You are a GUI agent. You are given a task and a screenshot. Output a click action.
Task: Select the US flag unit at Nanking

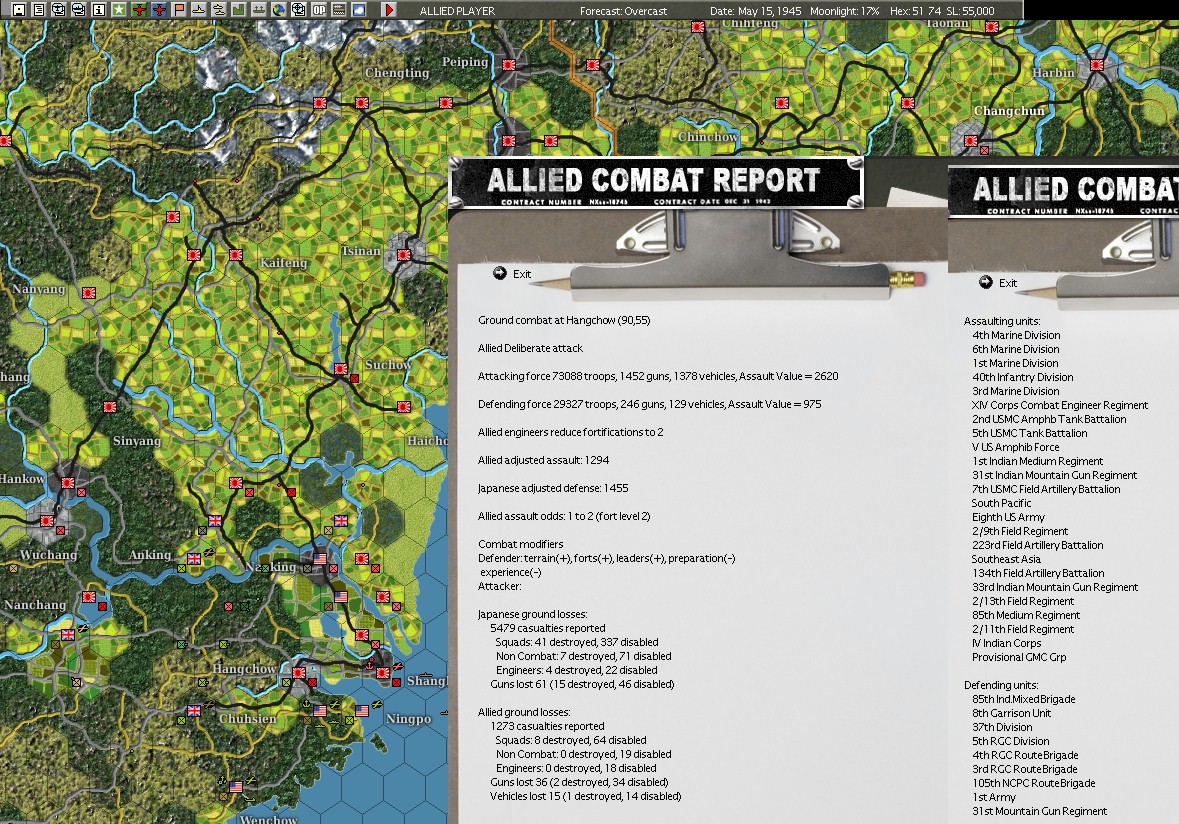click(x=320, y=559)
